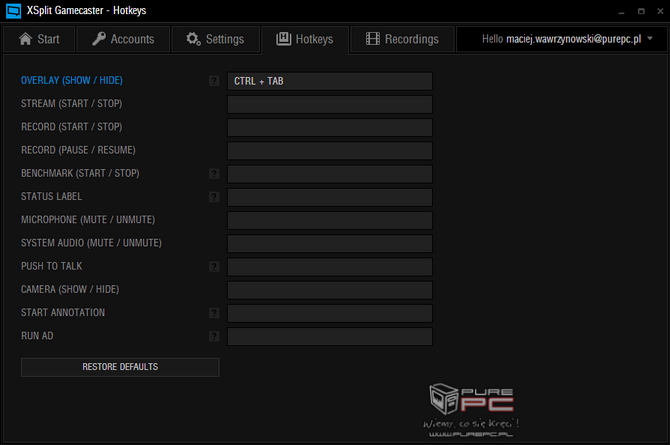This screenshot has width=670, height=445.
Task: Click the user email maciej.wawrzynowski@purepc.pl
Action: point(573,39)
